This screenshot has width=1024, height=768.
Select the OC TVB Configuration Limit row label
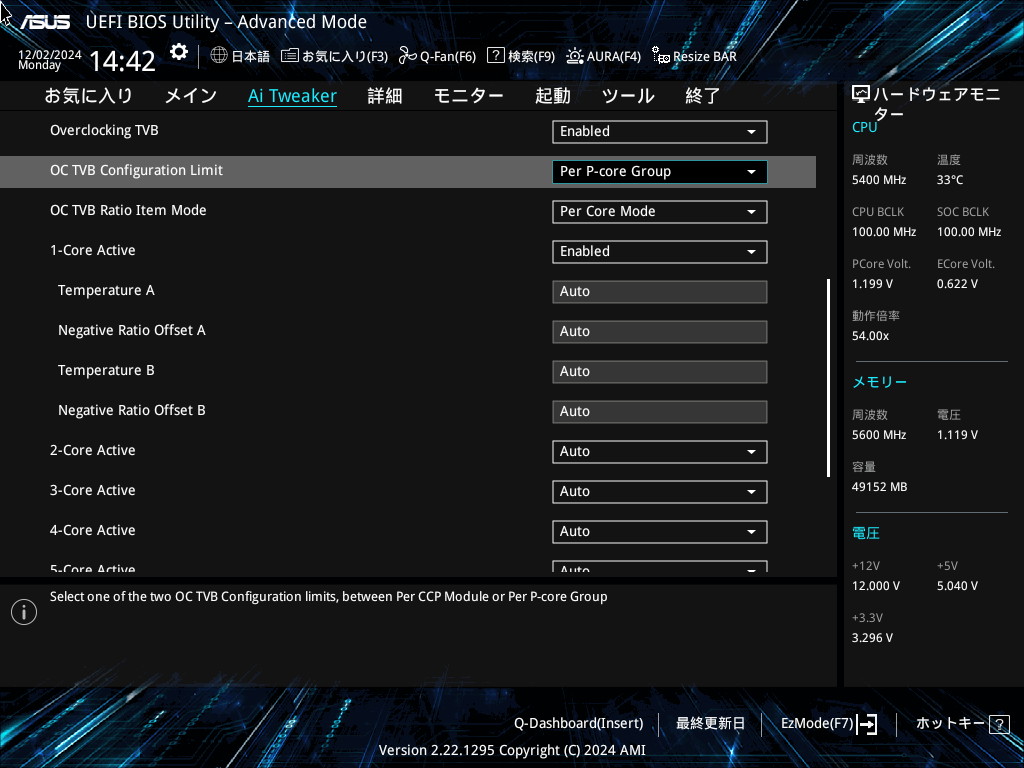click(x=136, y=170)
